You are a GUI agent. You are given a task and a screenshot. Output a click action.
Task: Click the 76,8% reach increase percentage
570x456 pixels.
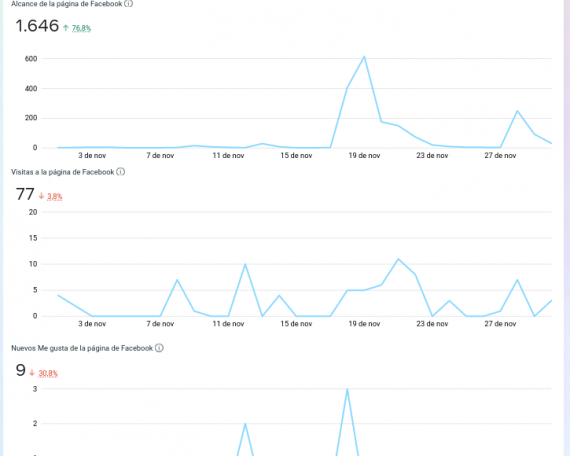81,28
